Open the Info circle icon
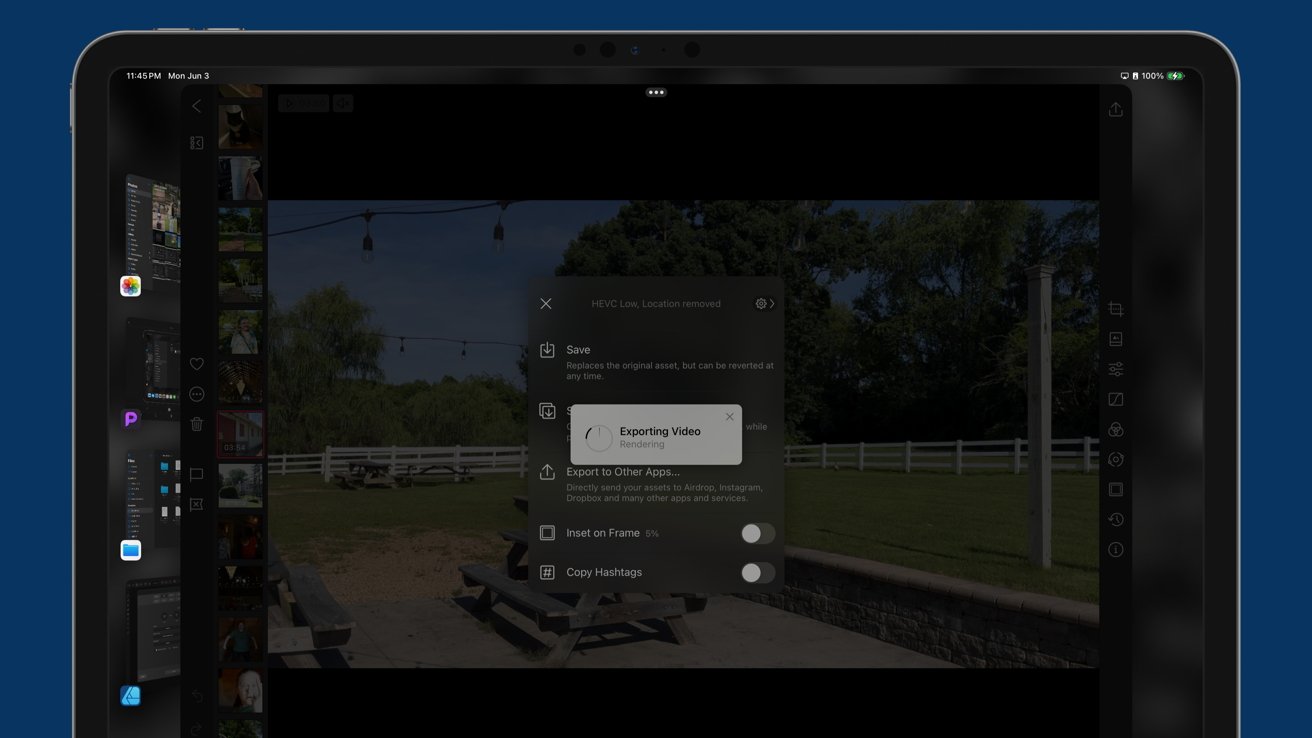This screenshot has height=738, width=1312. point(1116,550)
